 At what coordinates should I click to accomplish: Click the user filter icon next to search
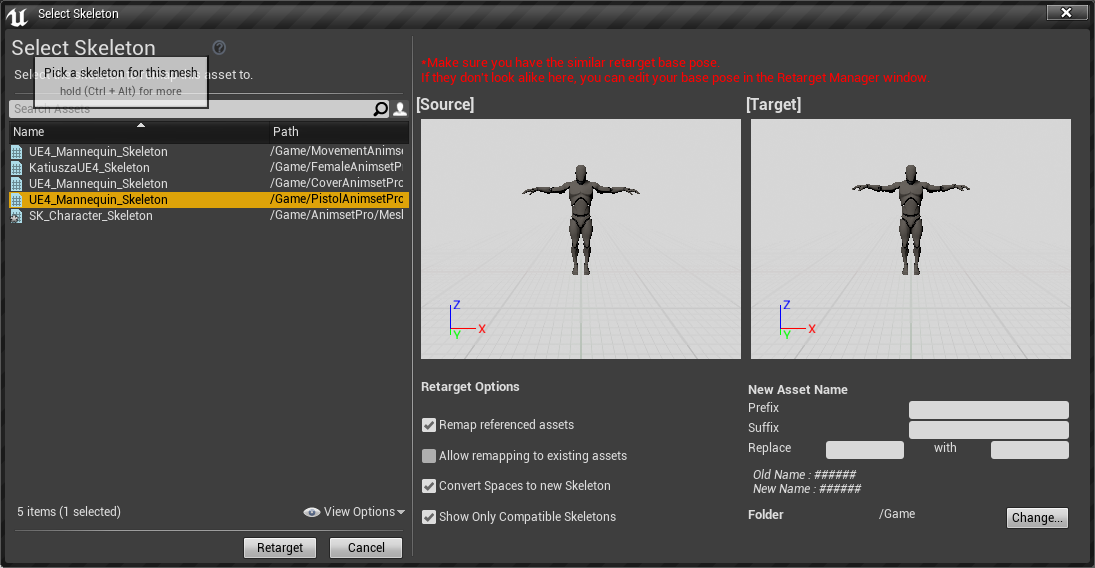pos(400,109)
